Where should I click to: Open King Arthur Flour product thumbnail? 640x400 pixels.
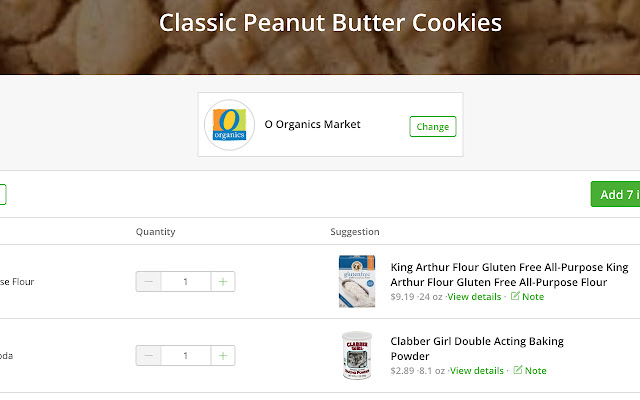tap(356, 281)
